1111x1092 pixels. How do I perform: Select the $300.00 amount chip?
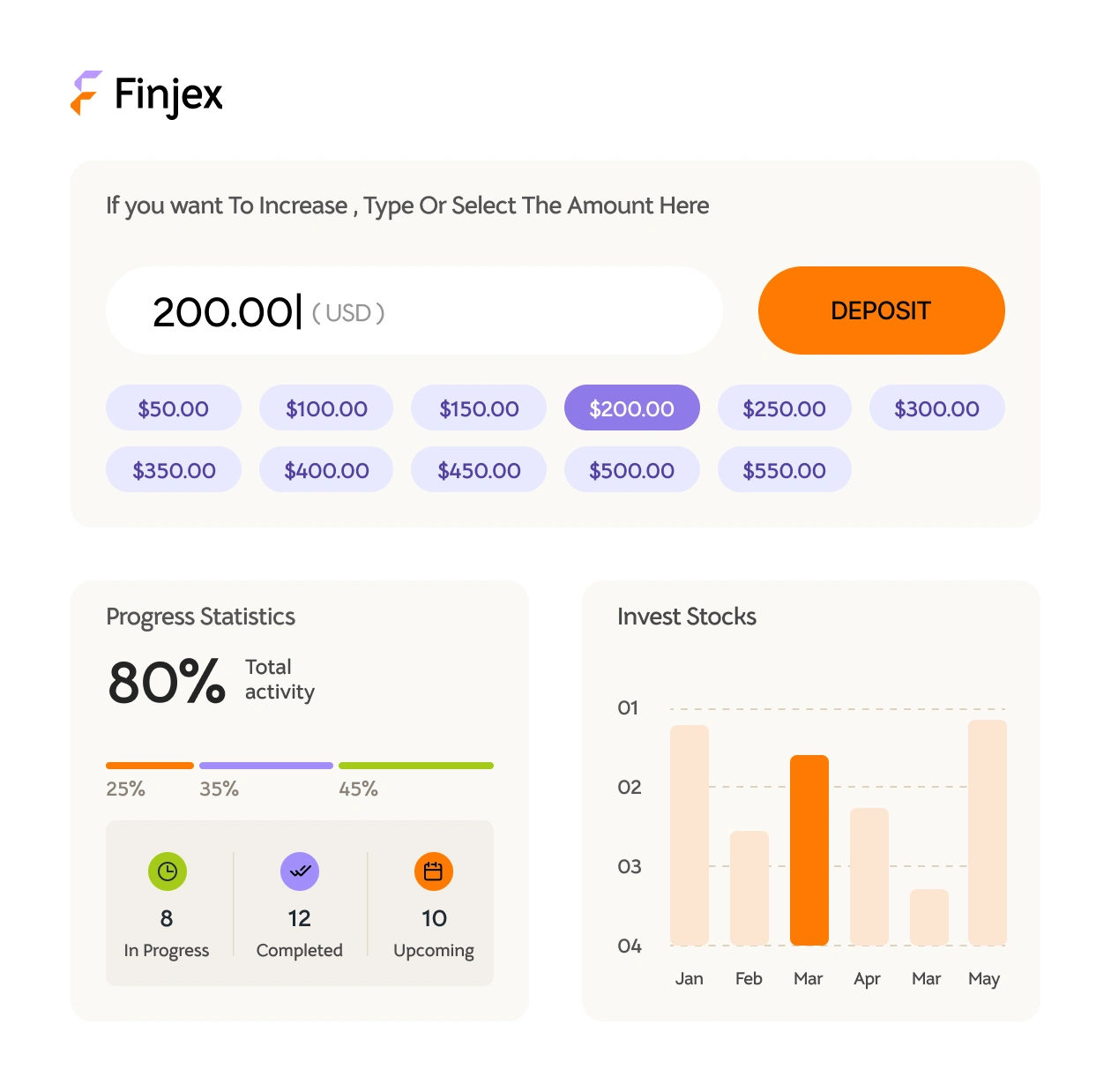tap(936, 408)
